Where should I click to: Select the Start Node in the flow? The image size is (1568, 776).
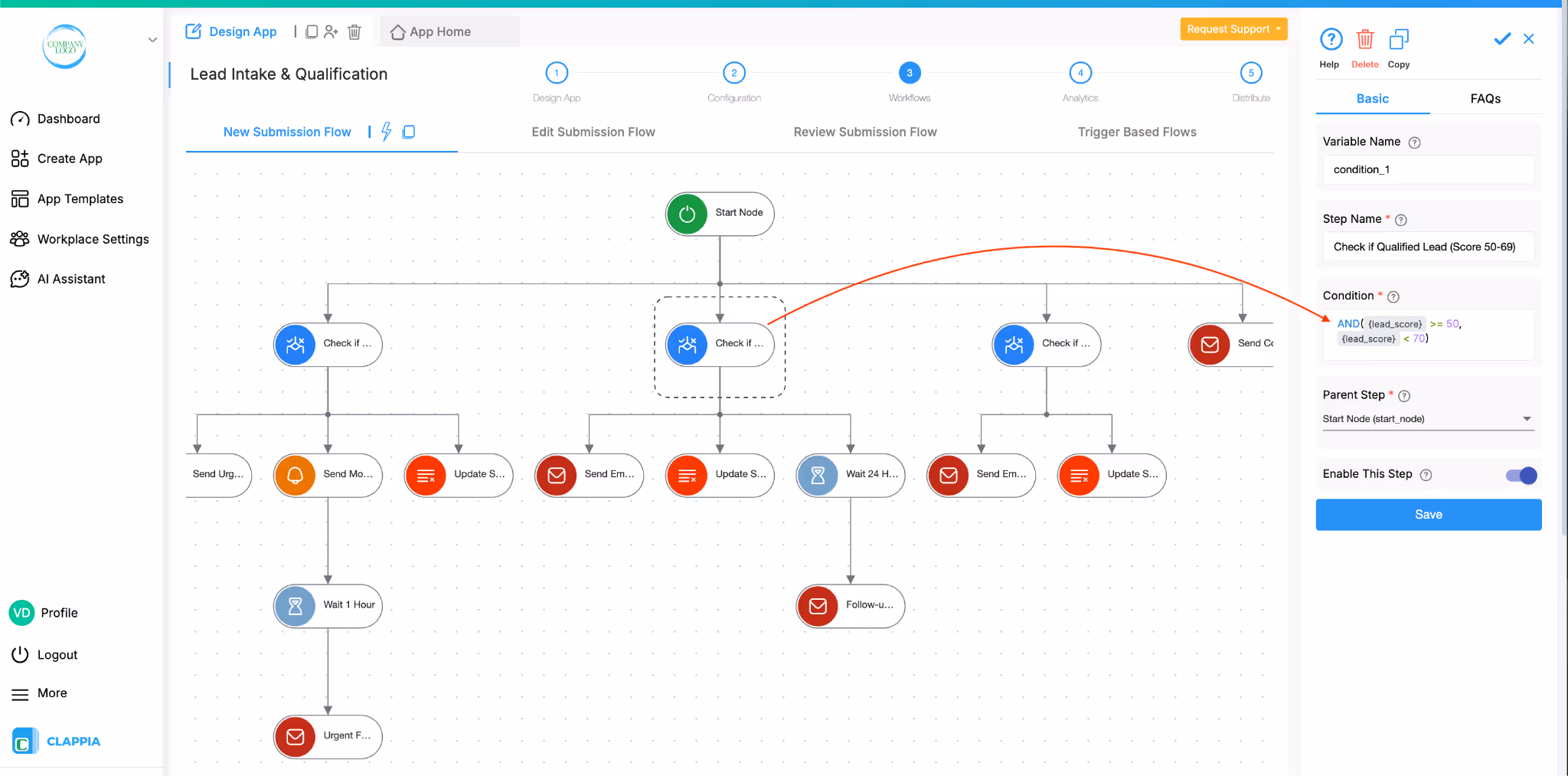click(x=718, y=214)
